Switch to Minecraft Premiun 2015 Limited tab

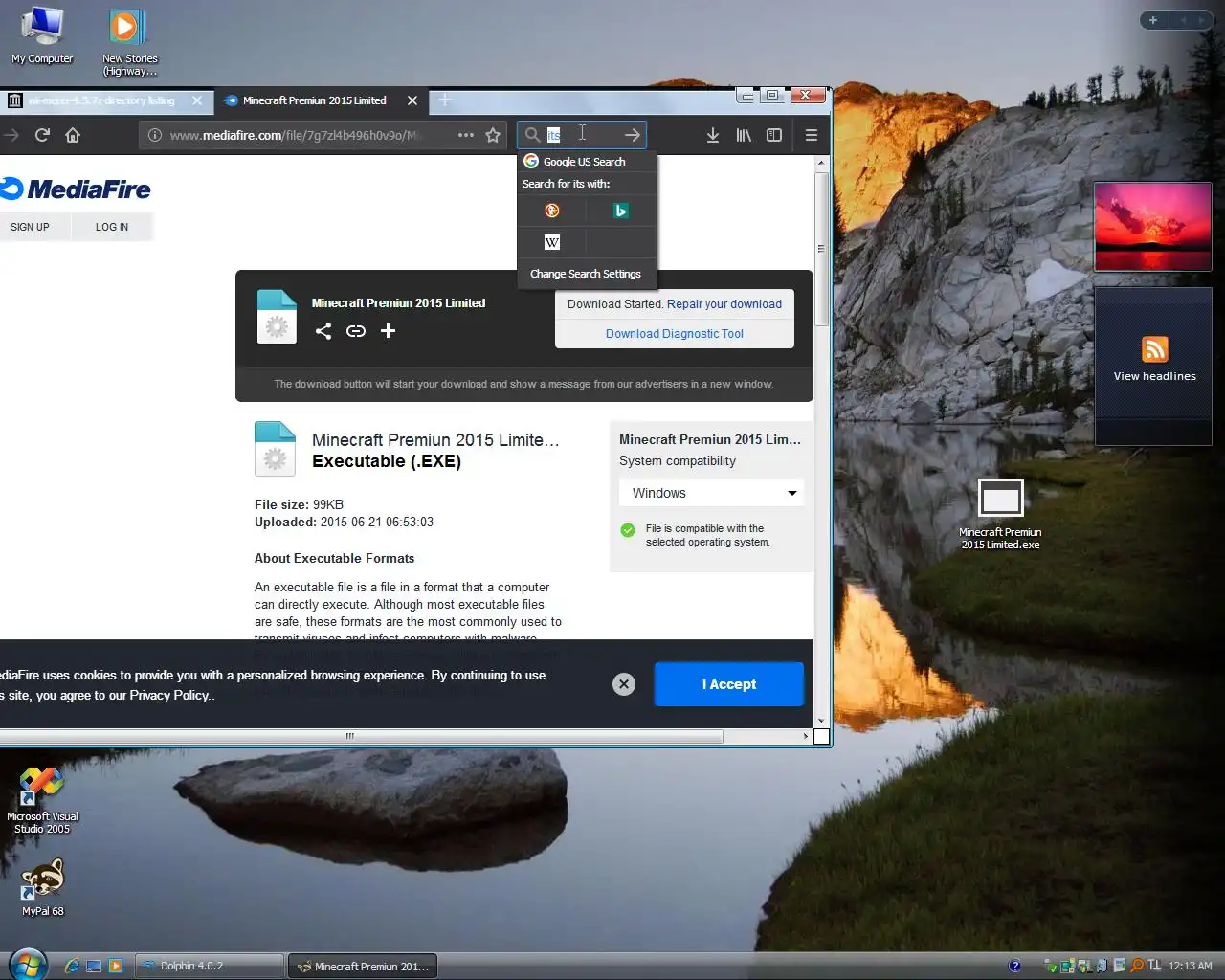click(320, 100)
